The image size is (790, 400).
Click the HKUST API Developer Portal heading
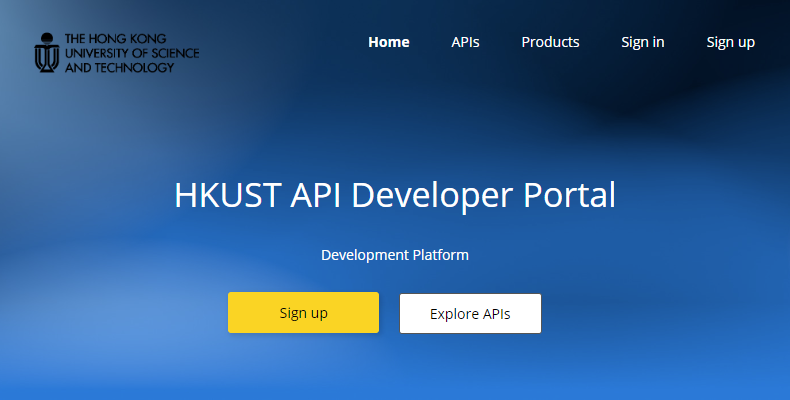[395, 195]
